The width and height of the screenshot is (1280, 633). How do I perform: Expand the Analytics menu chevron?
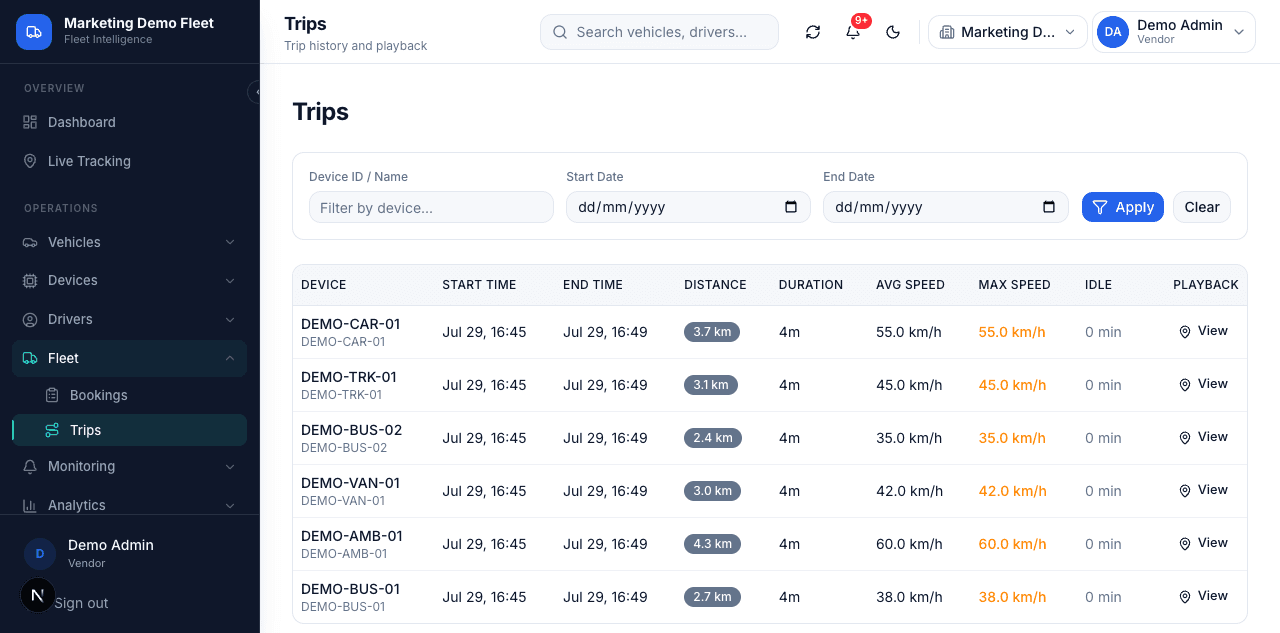coord(230,505)
